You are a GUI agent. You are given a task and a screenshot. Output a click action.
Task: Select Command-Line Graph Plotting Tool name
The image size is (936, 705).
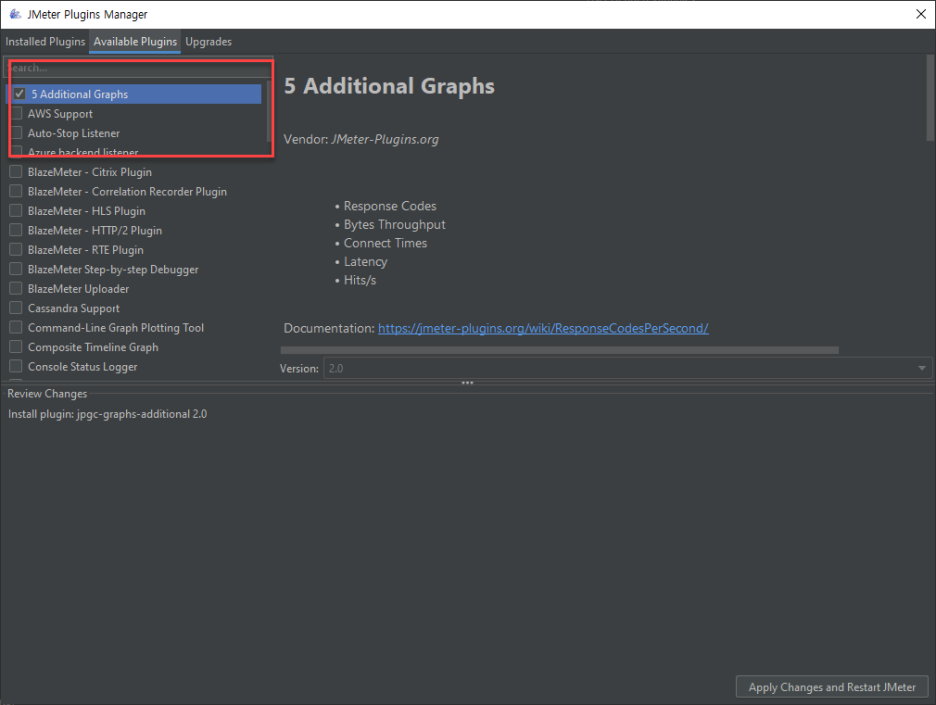coord(116,328)
